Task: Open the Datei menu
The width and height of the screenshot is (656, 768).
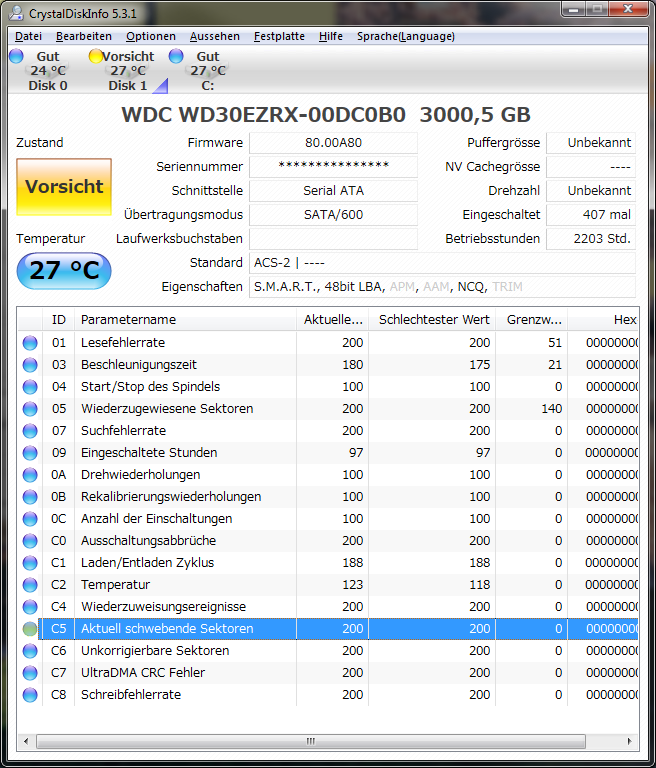Action: tap(28, 36)
